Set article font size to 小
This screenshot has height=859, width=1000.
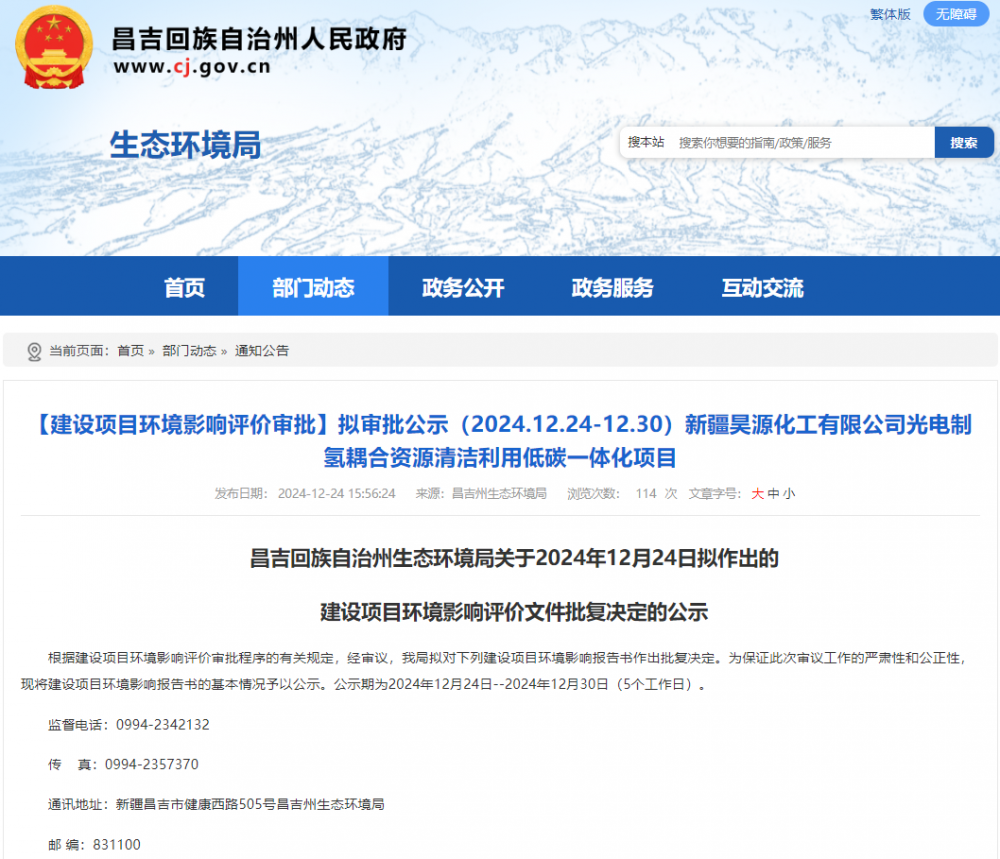point(789,493)
